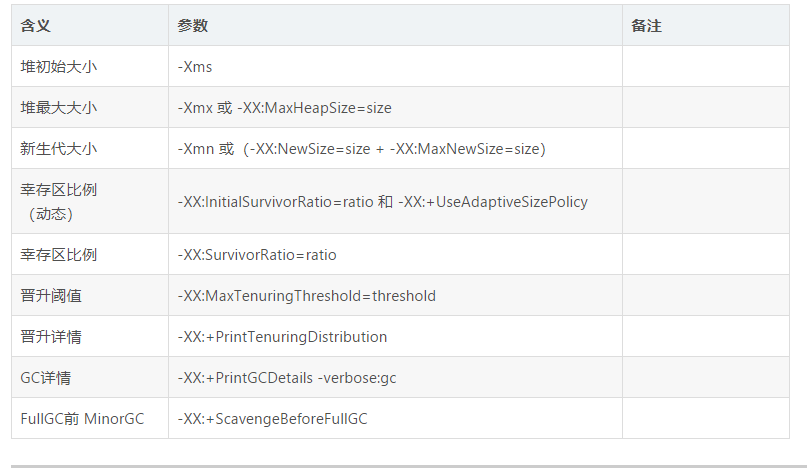Select the GC详情 cell

click(46, 378)
